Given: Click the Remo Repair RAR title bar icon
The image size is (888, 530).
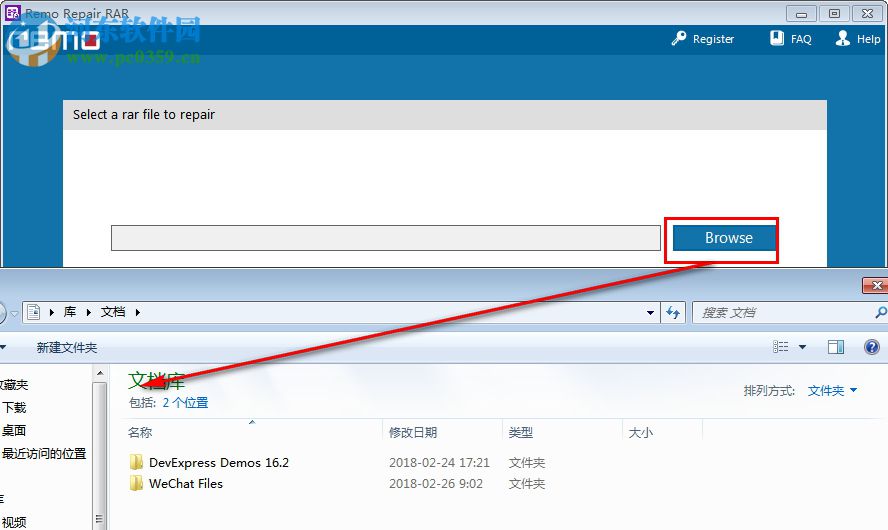Looking at the screenshot, I should (x=12, y=12).
